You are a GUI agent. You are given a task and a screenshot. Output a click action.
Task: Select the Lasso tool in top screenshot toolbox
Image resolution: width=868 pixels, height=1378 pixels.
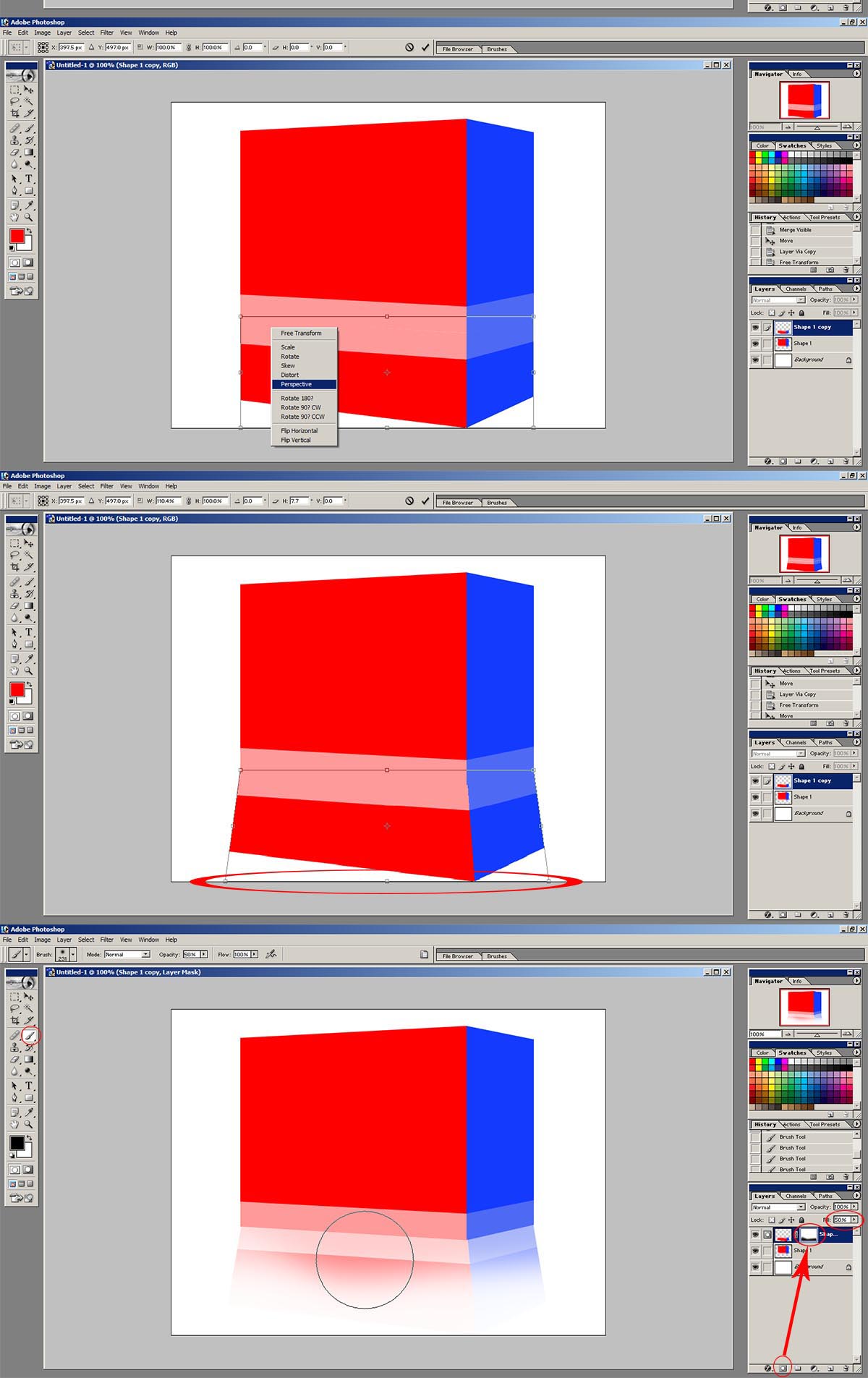coord(14,101)
